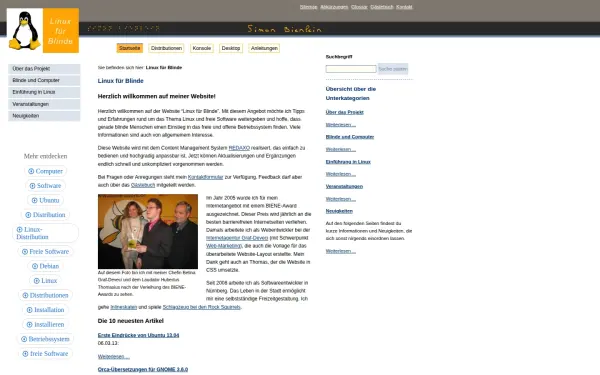Open the Startseite navigation tab
Image resolution: width=600 pixels, height=375 pixels.
[130, 48]
